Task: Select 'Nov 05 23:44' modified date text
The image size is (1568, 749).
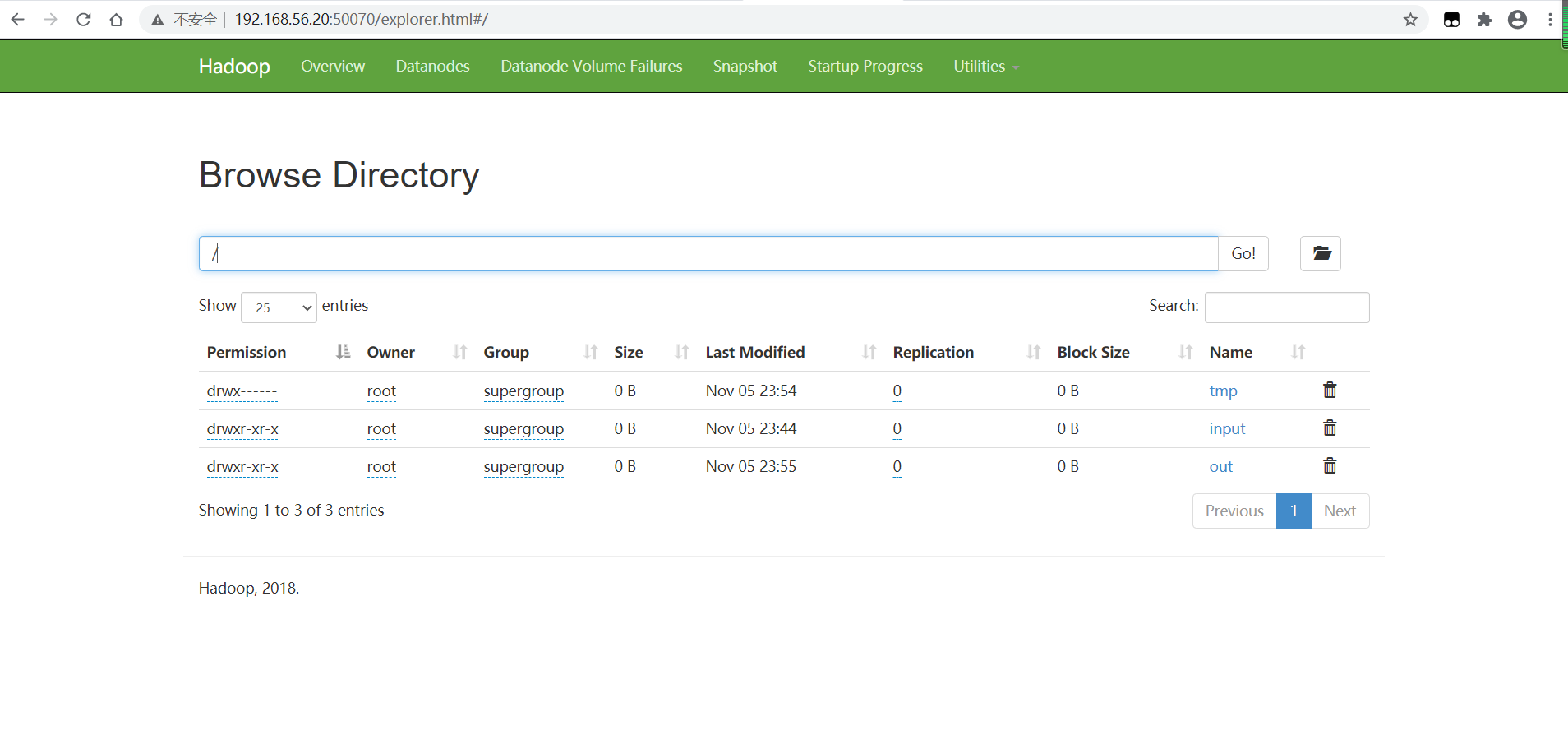Action: pos(751,429)
